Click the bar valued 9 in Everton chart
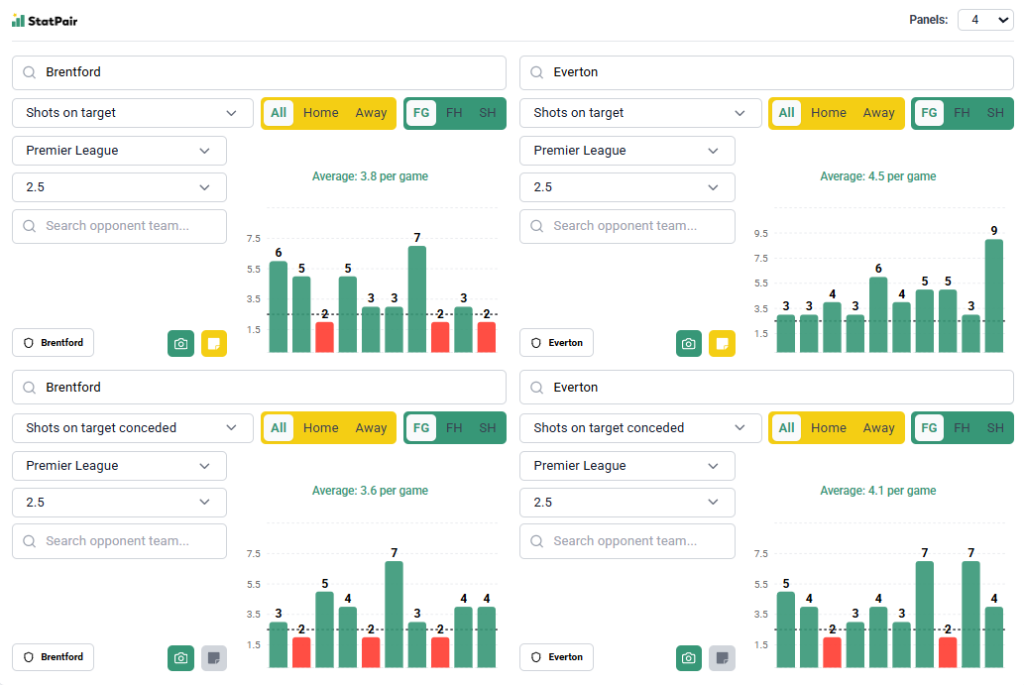Screen dimensions: 1024x685 tap(993, 296)
